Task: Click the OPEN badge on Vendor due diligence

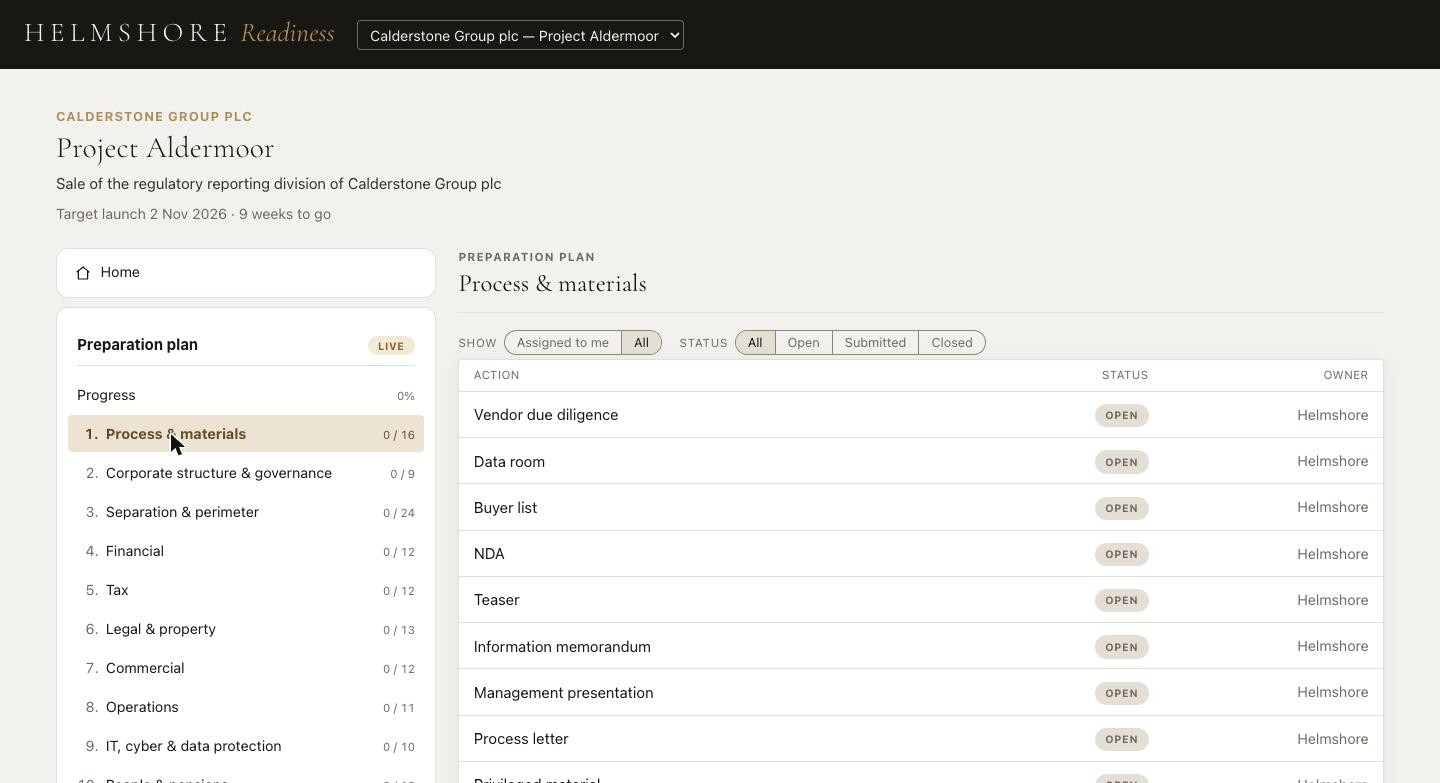Action: (1121, 415)
